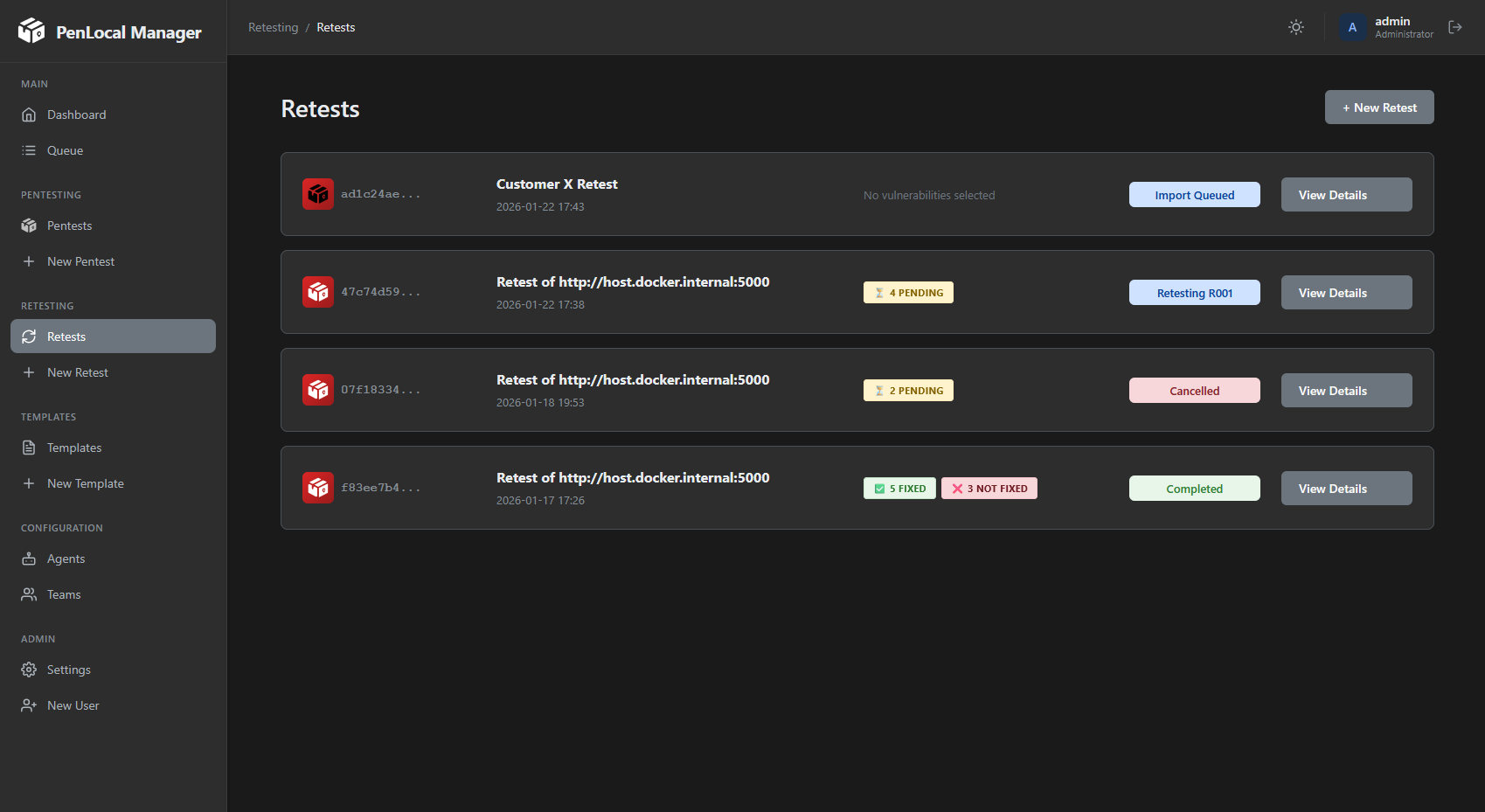Select the Agents icon under Configuration

(x=29, y=558)
